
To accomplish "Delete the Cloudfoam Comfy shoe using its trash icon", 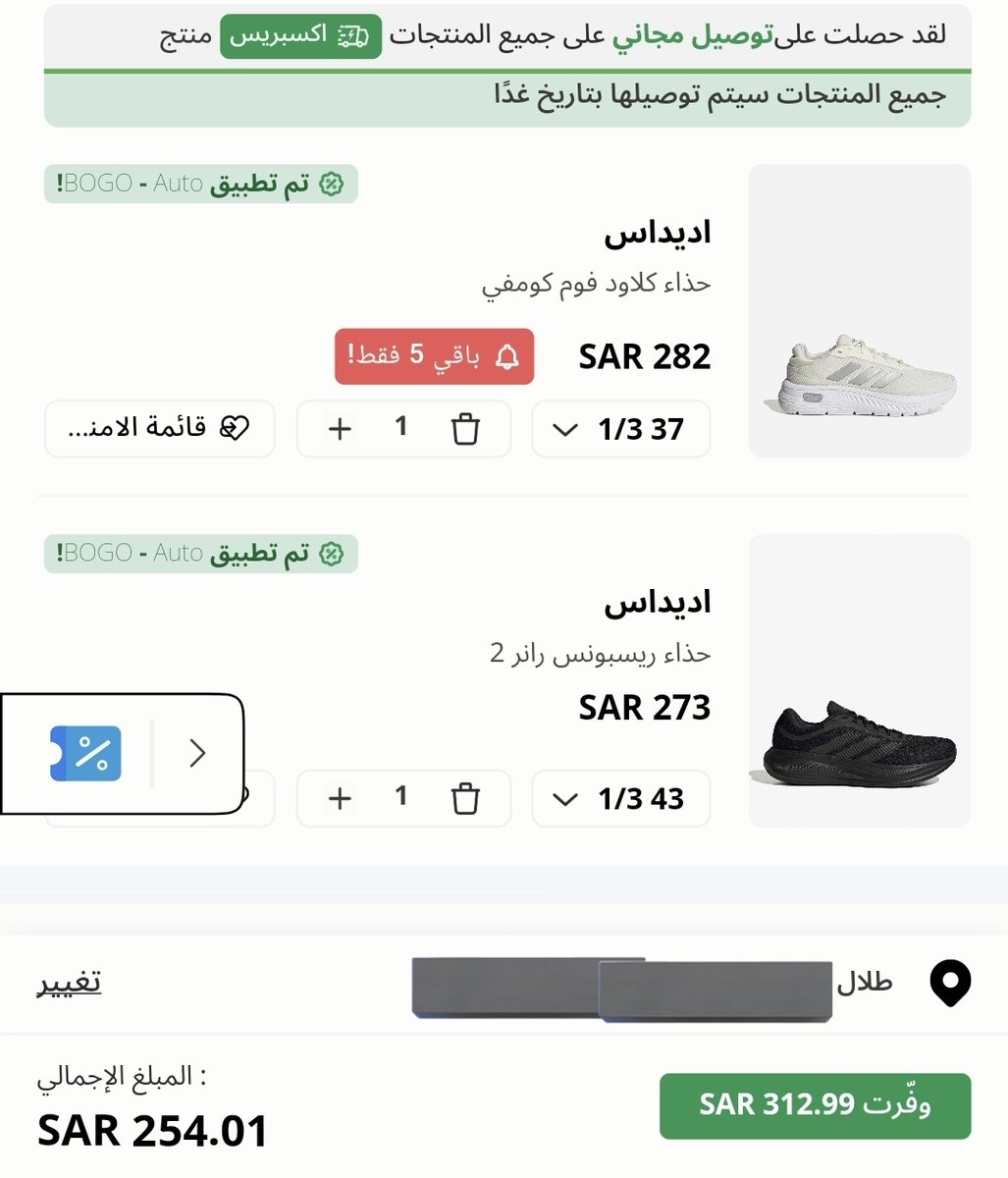I will click(465, 429).
